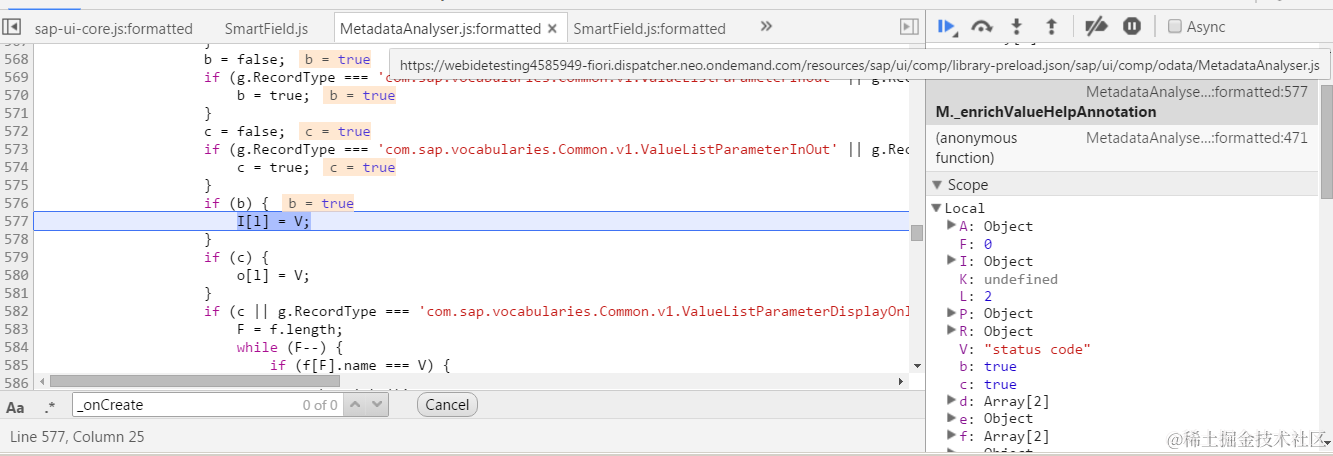Image resolution: width=1333 pixels, height=456 pixels.
Task: Click the variable V value "status code"
Action: point(1037,349)
